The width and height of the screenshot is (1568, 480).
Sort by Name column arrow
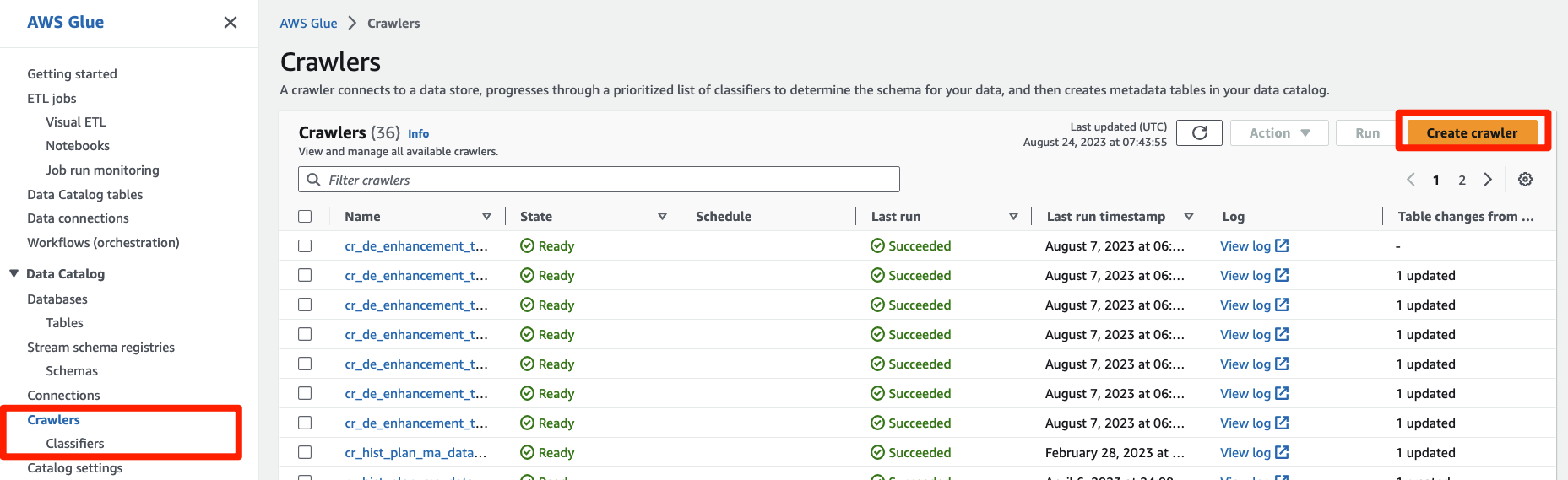(486, 217)
